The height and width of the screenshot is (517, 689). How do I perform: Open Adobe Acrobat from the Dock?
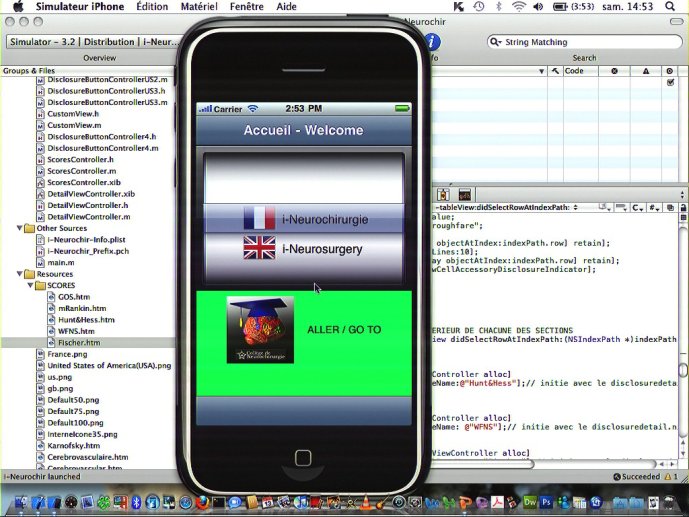point(497,502)
